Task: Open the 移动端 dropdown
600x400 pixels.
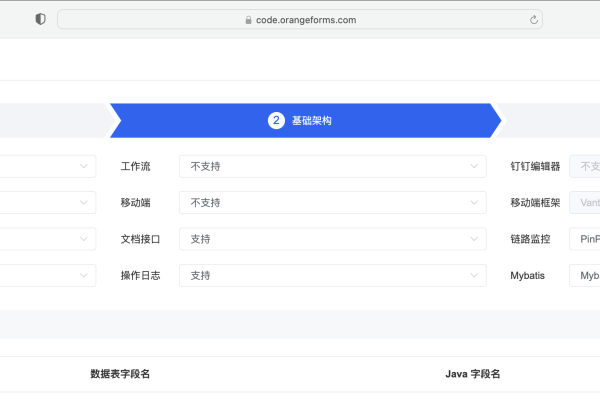Action: pos(333,203)
